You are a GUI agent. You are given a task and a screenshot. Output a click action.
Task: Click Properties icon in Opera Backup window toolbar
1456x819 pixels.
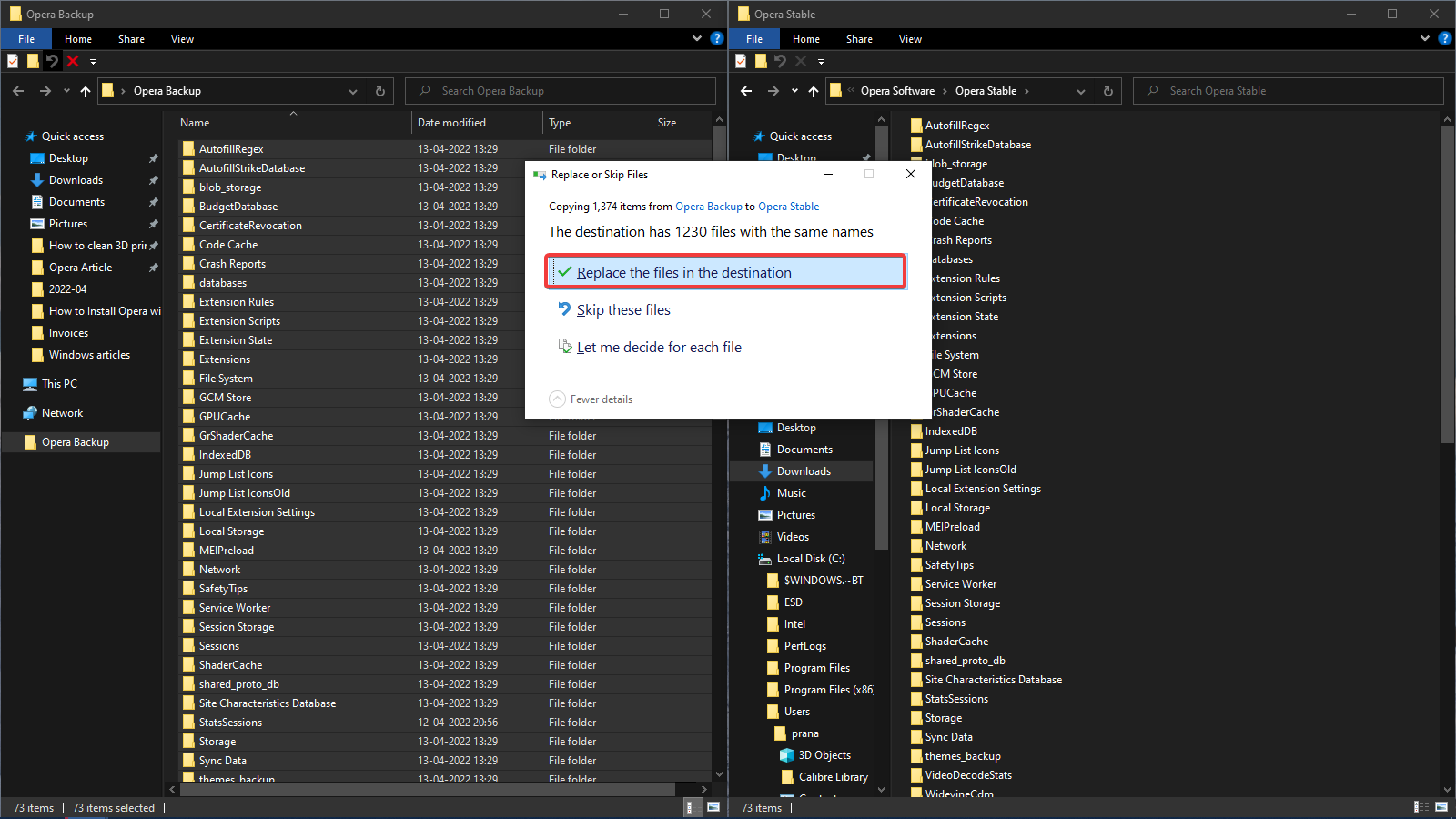pos(13,61)
